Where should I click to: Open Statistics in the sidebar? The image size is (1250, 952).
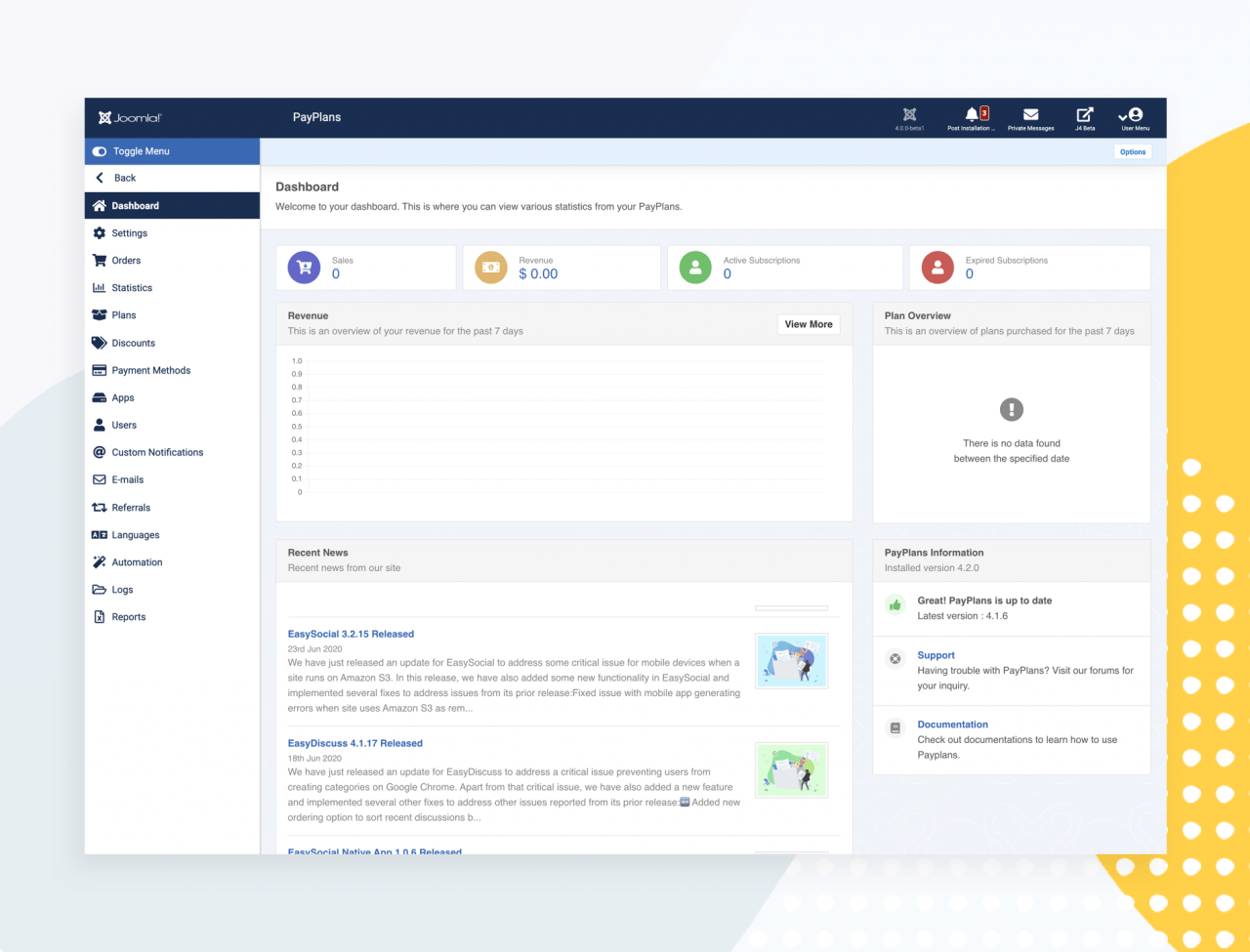coord(172,288)
